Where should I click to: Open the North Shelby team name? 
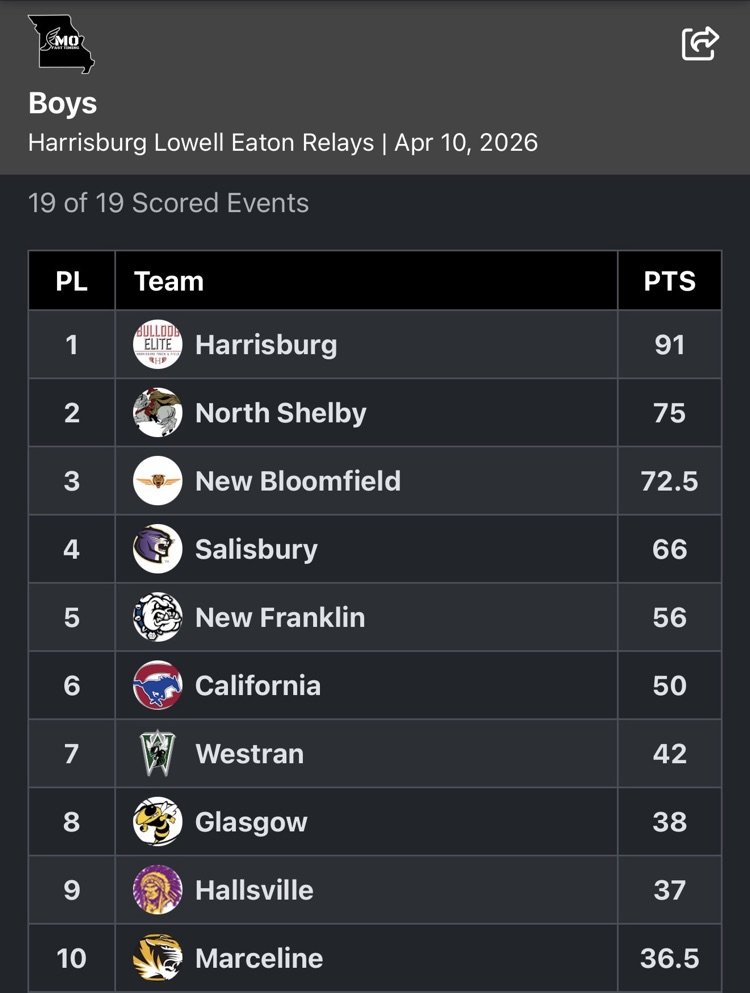281,413
